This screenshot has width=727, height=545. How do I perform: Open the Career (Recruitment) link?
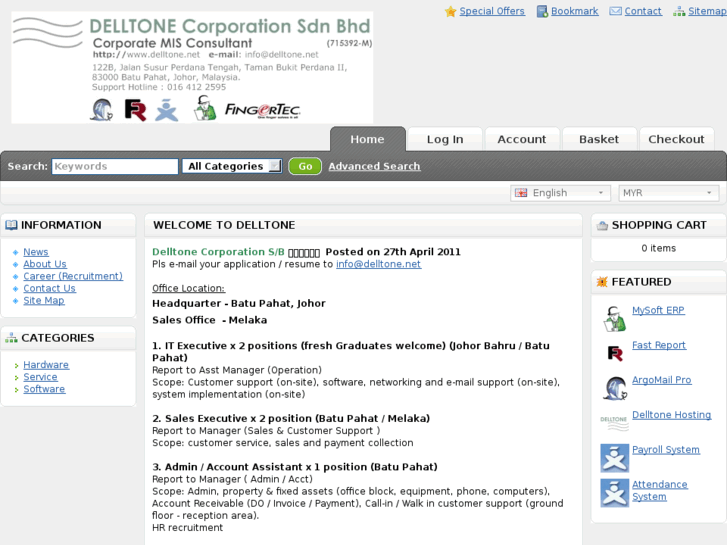tap(73, 276)
